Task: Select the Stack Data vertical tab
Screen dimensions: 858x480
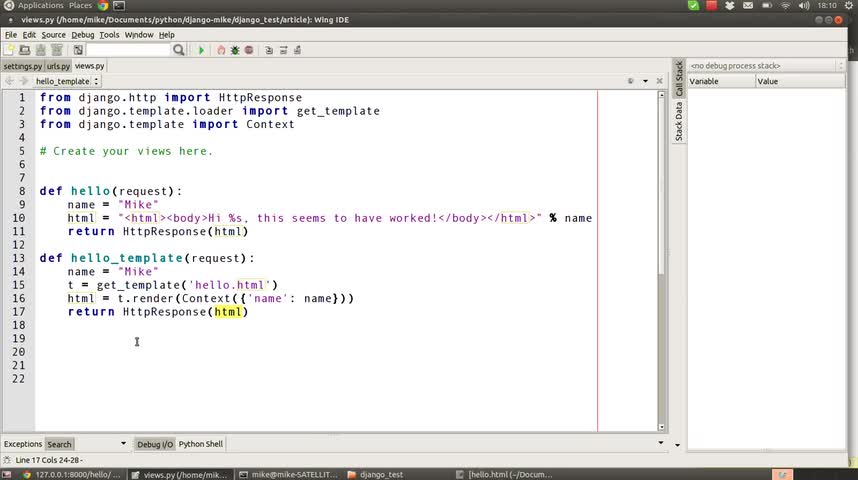Action: pos(679,122)
